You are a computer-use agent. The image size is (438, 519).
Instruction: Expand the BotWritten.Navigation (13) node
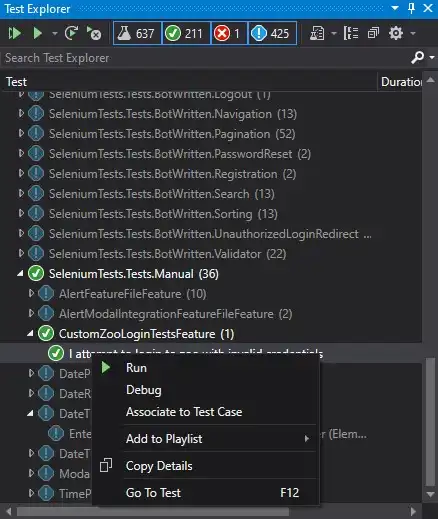tap(21, 113)
